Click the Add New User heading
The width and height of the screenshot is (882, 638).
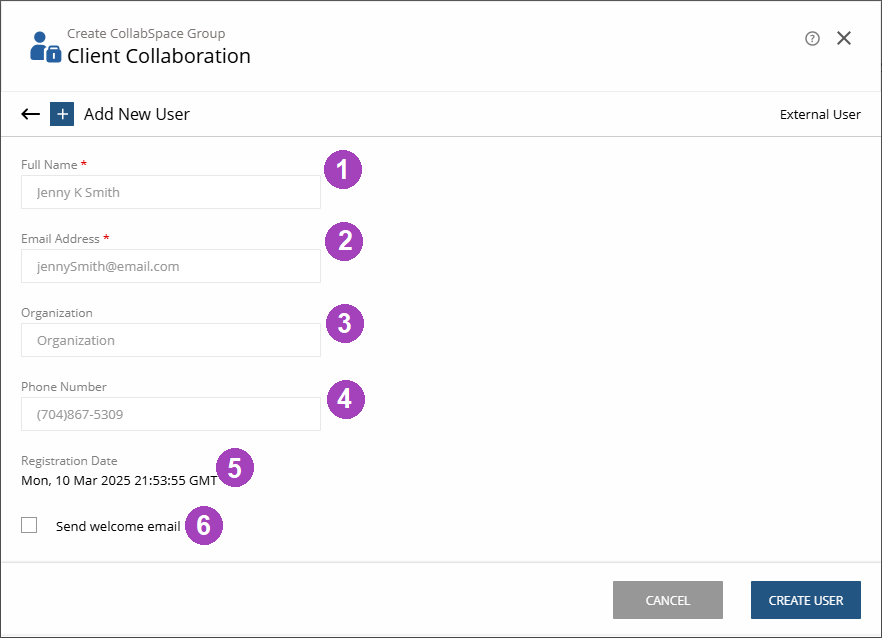(x=137, y=114)
